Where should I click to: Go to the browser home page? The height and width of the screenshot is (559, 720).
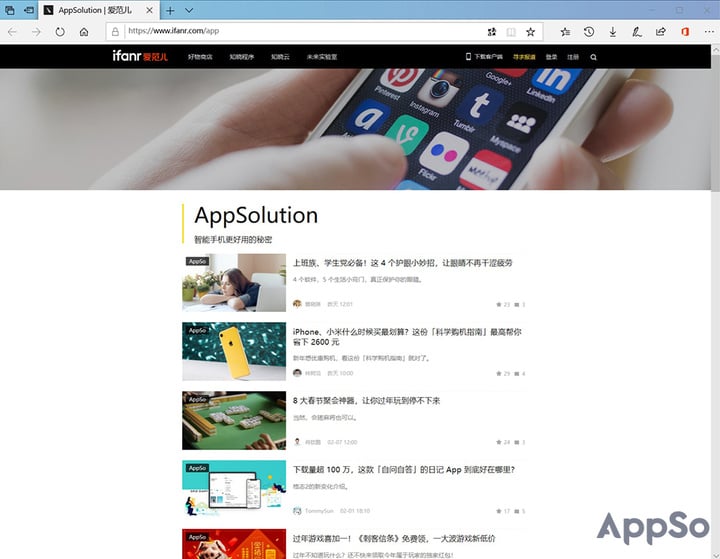[x=84, y=32]
